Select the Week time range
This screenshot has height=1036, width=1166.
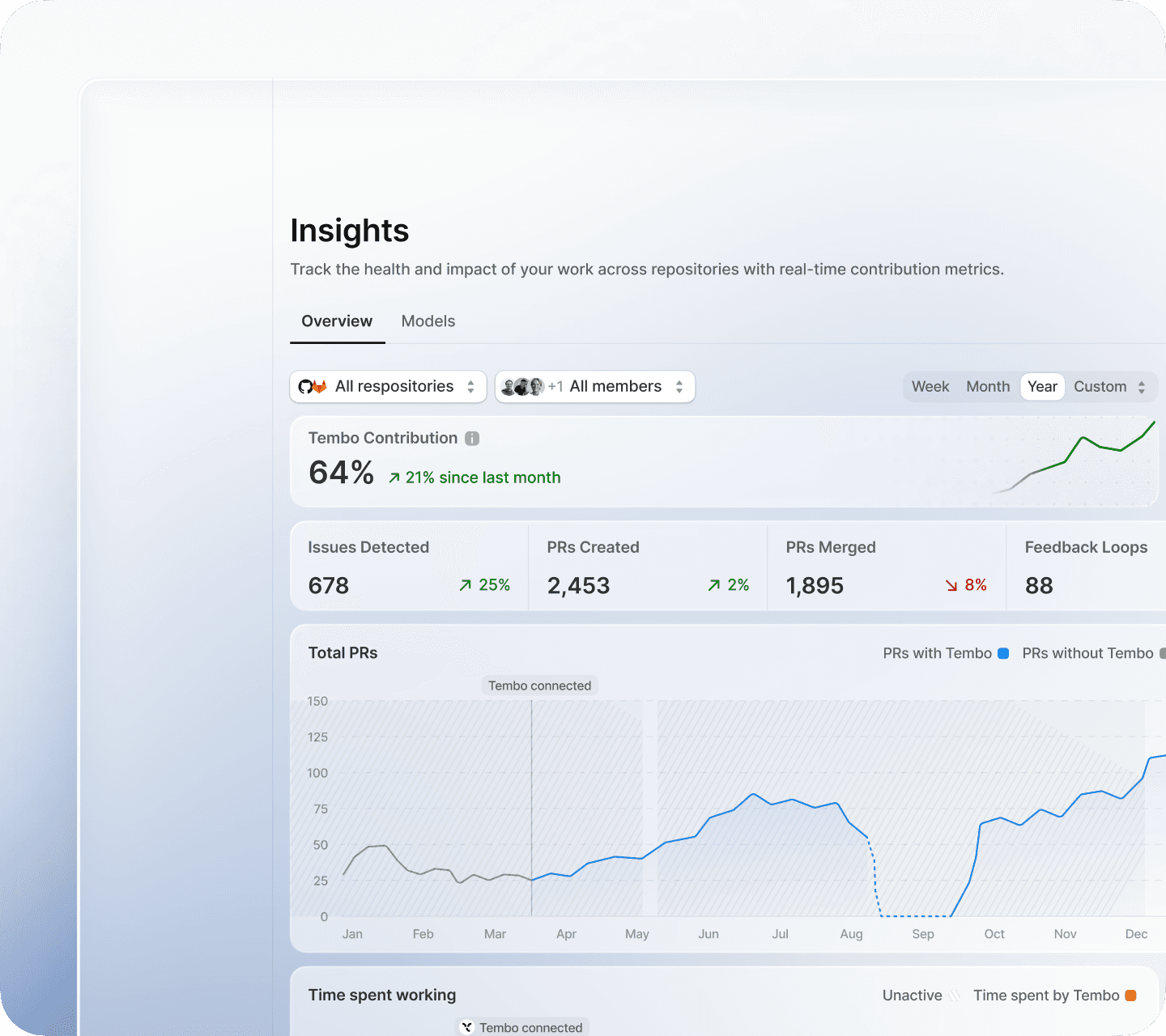pyautogui.click(x=930, y=387)
